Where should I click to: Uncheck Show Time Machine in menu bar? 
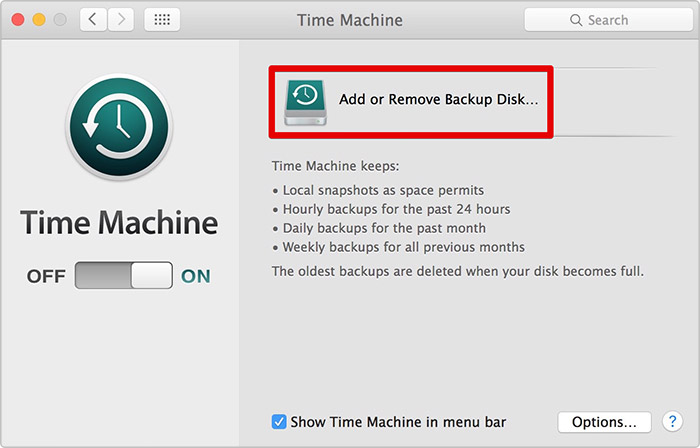coord(279,422)
